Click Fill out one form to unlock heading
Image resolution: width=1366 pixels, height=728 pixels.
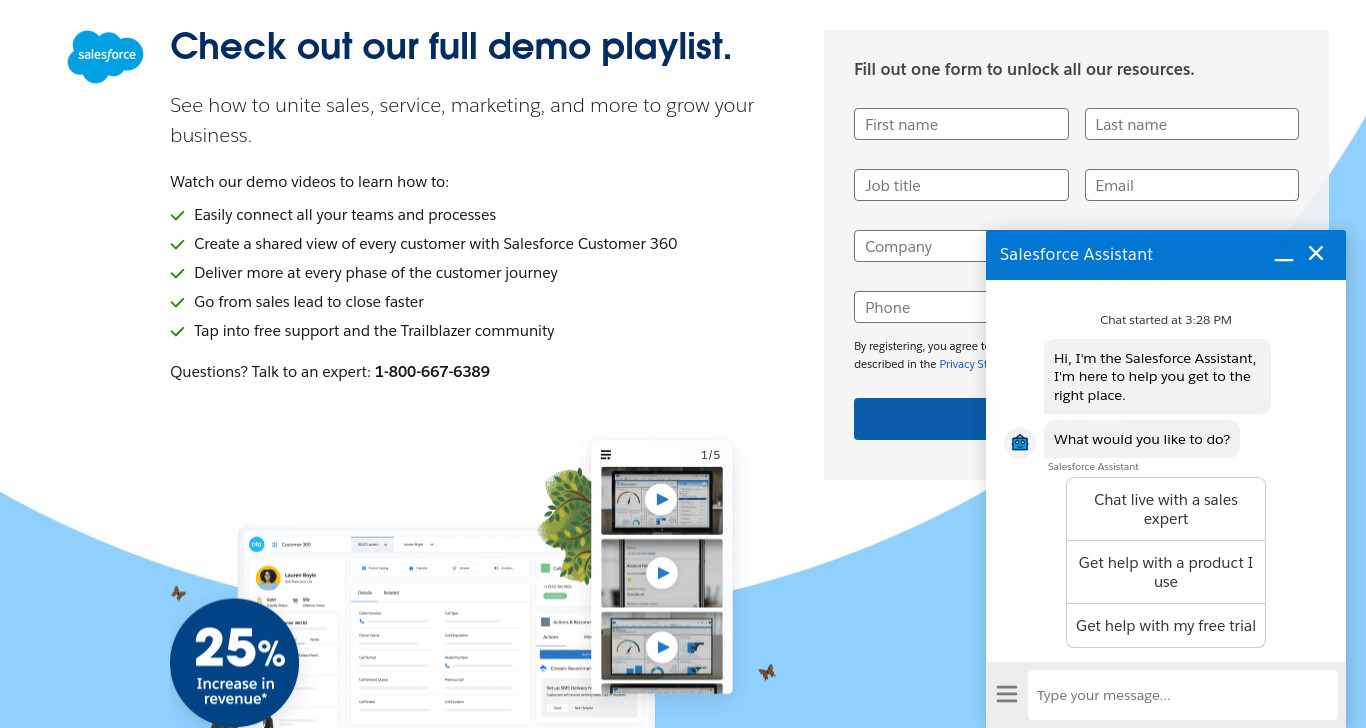(x=1024, y=69)
